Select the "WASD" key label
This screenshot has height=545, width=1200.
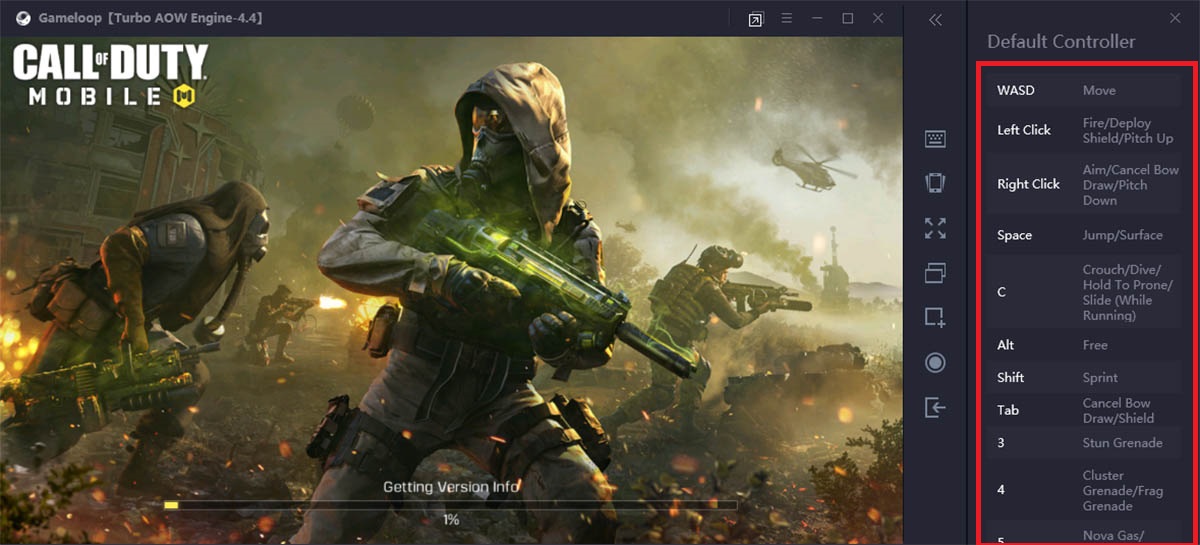(x=1016, y=90)
